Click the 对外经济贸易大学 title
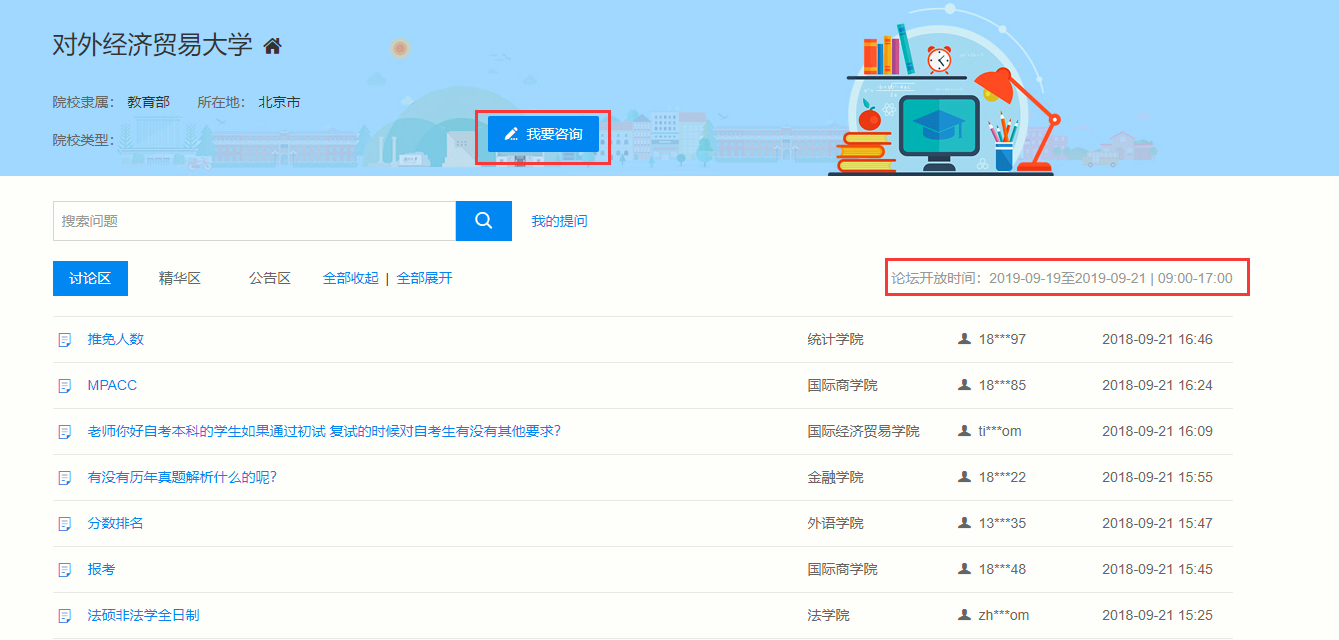1339x640 pixels. [153, 45]
